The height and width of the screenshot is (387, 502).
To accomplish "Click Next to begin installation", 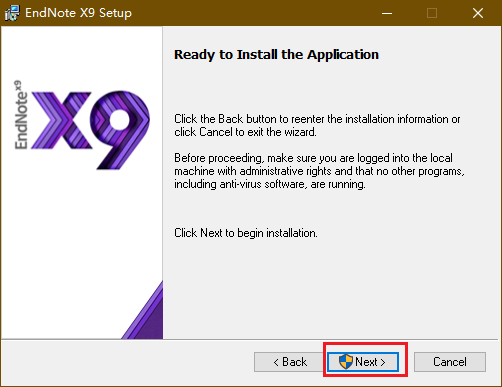I will [x=363, y=362].
